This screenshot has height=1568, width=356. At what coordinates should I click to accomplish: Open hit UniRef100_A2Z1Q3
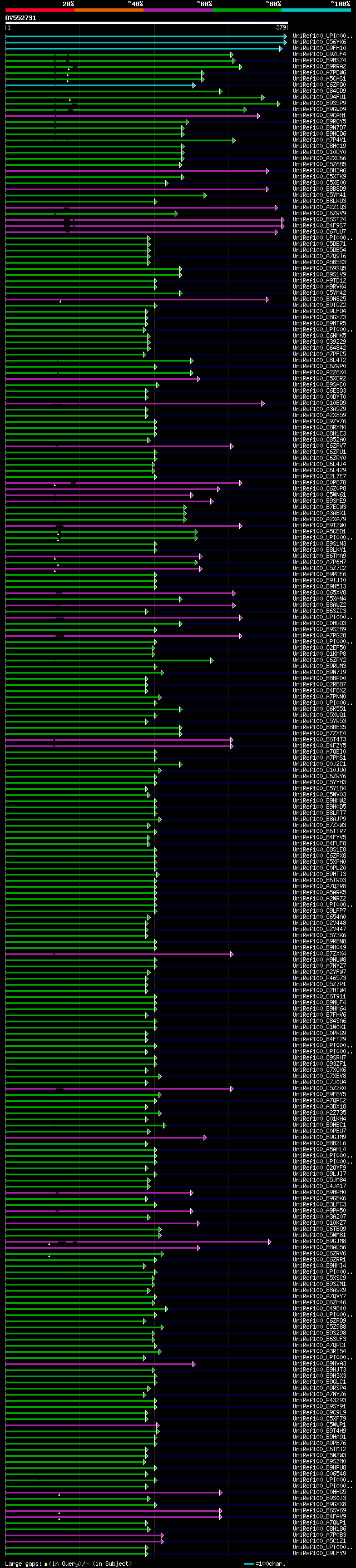click(319, 207)
